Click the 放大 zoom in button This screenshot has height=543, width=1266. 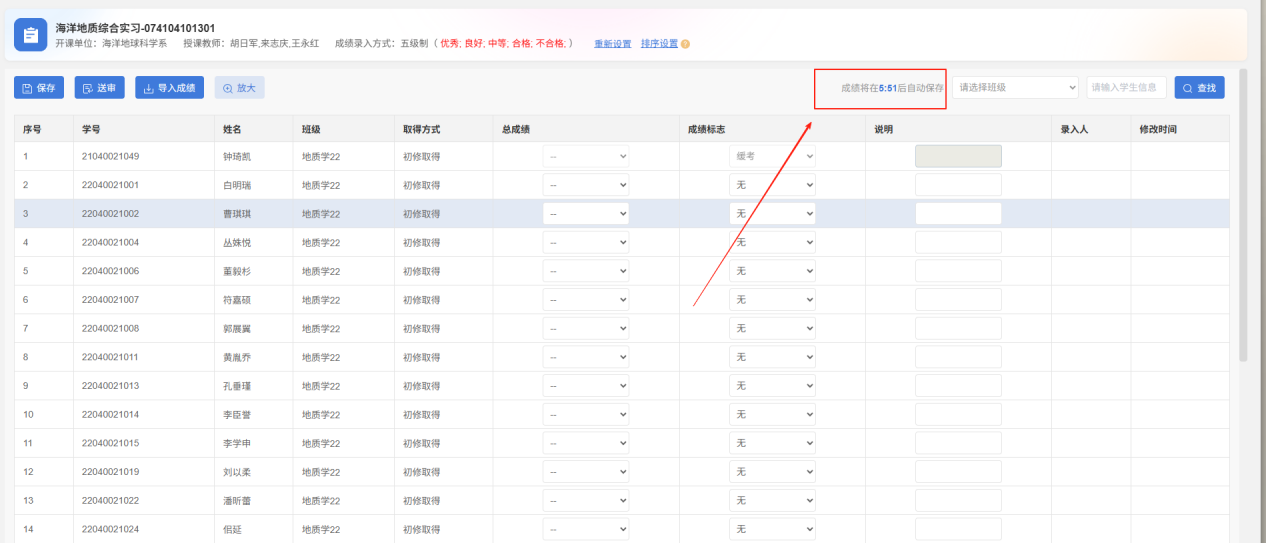[x=239, y=88]
